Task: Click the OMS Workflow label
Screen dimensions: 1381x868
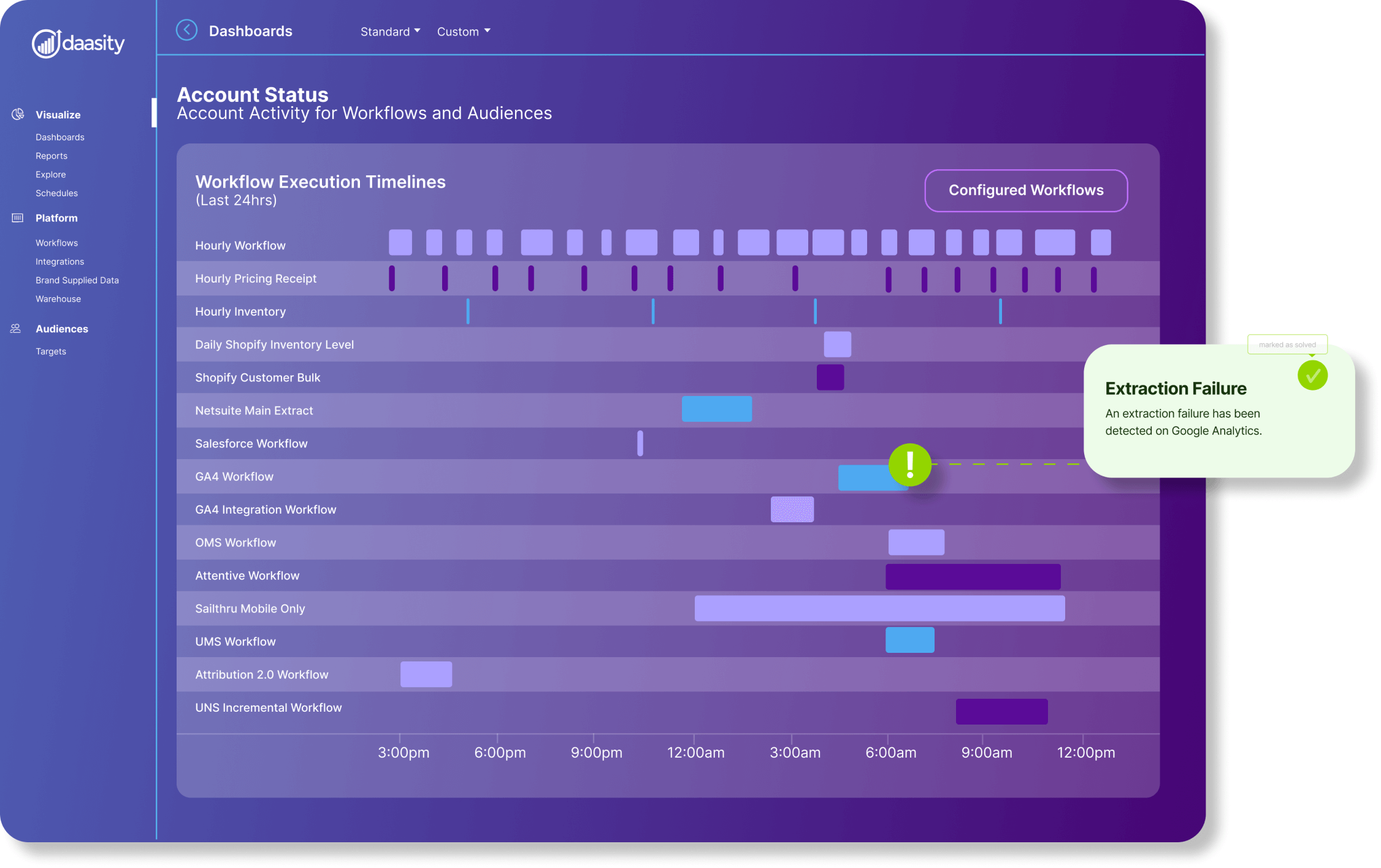Action: [x=235, y=543]
